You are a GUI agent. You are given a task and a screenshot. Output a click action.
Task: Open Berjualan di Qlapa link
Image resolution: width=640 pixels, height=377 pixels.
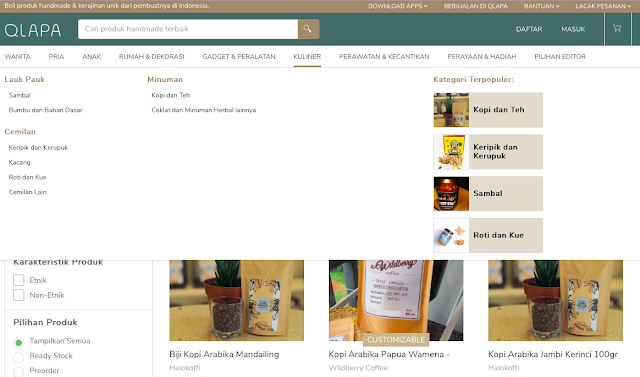point(476,6)
